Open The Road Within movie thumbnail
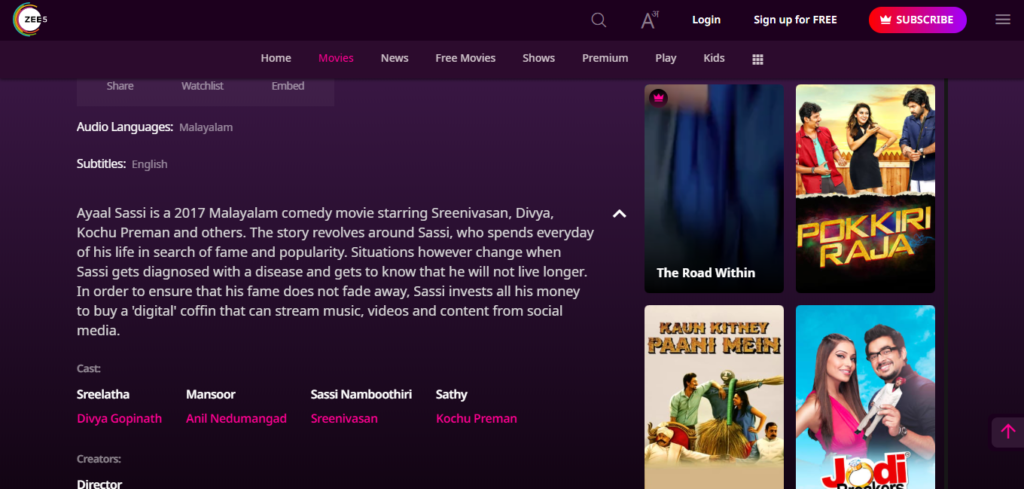 coord(714,189)
